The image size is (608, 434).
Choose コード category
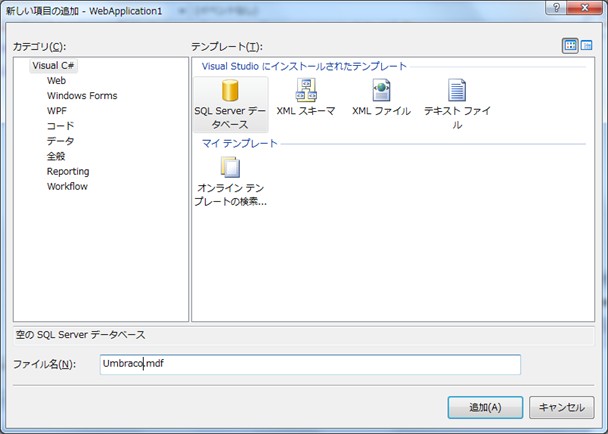click(x=60, y=126)
